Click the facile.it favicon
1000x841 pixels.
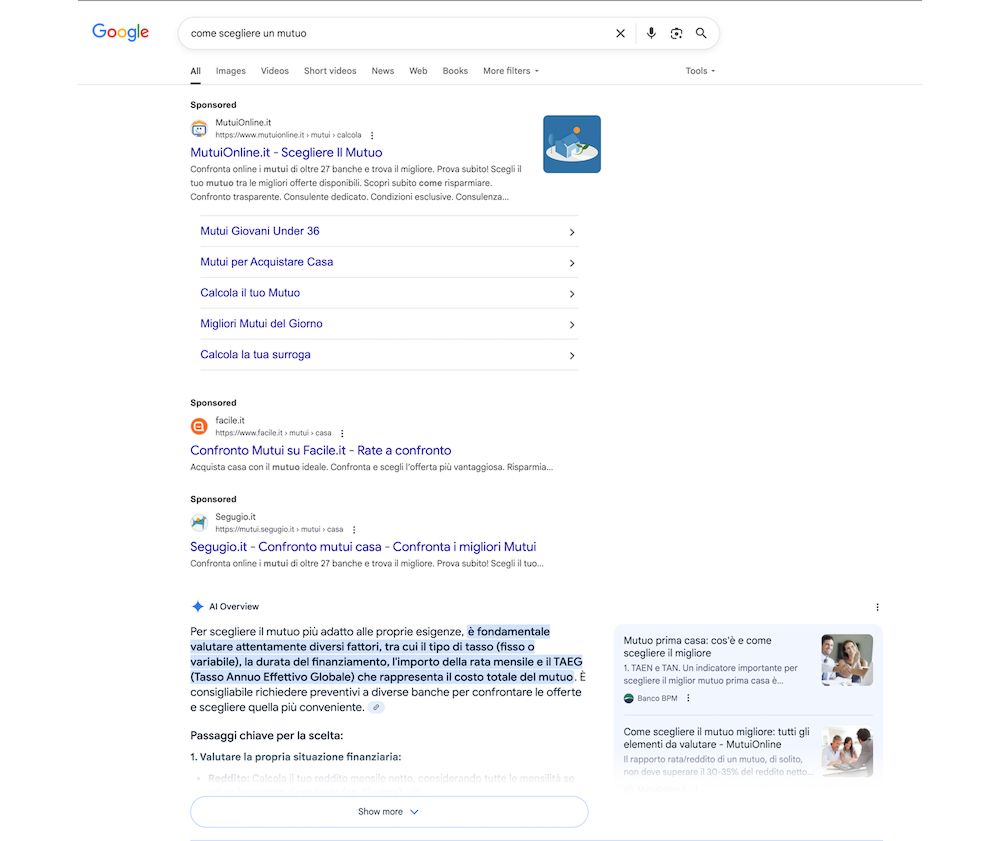point(199,425)
